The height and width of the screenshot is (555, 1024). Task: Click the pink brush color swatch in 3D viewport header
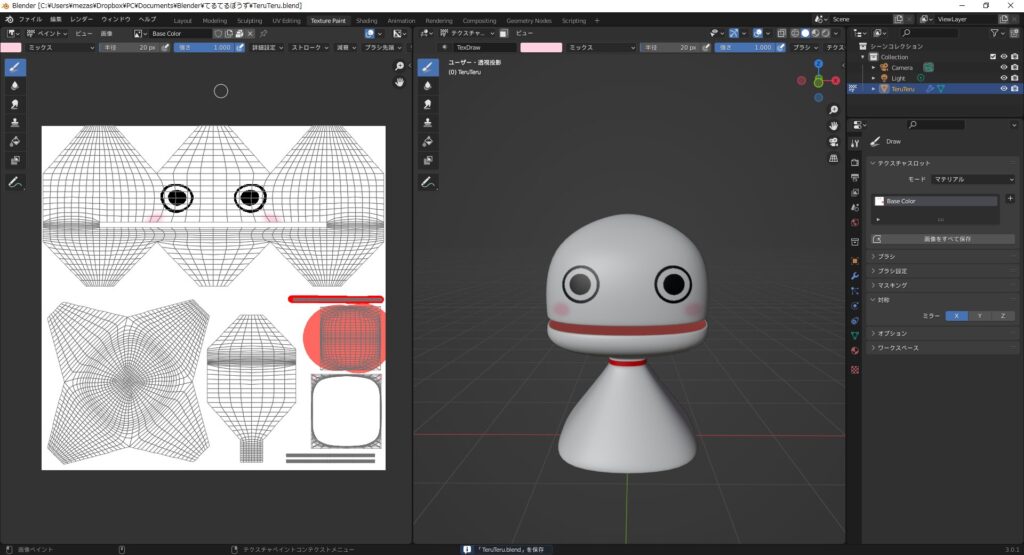[x=540, y=47]
